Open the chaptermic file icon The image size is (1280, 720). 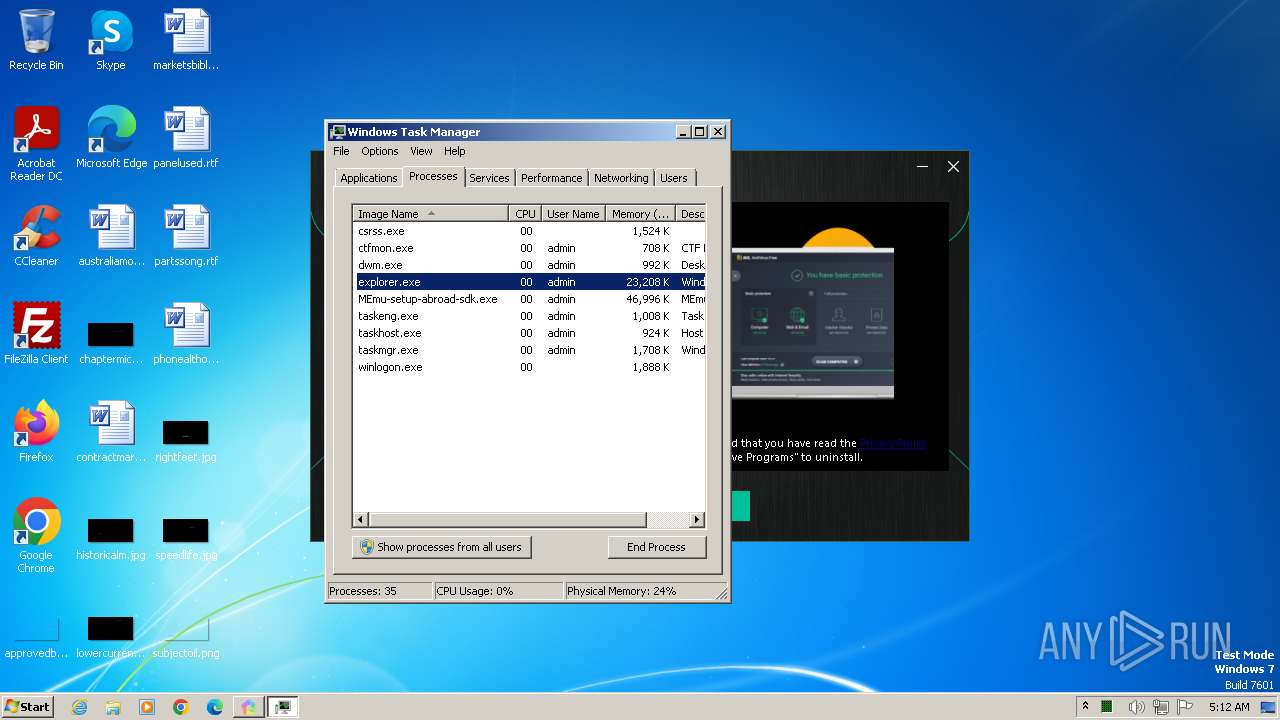[x=111, y=340]
